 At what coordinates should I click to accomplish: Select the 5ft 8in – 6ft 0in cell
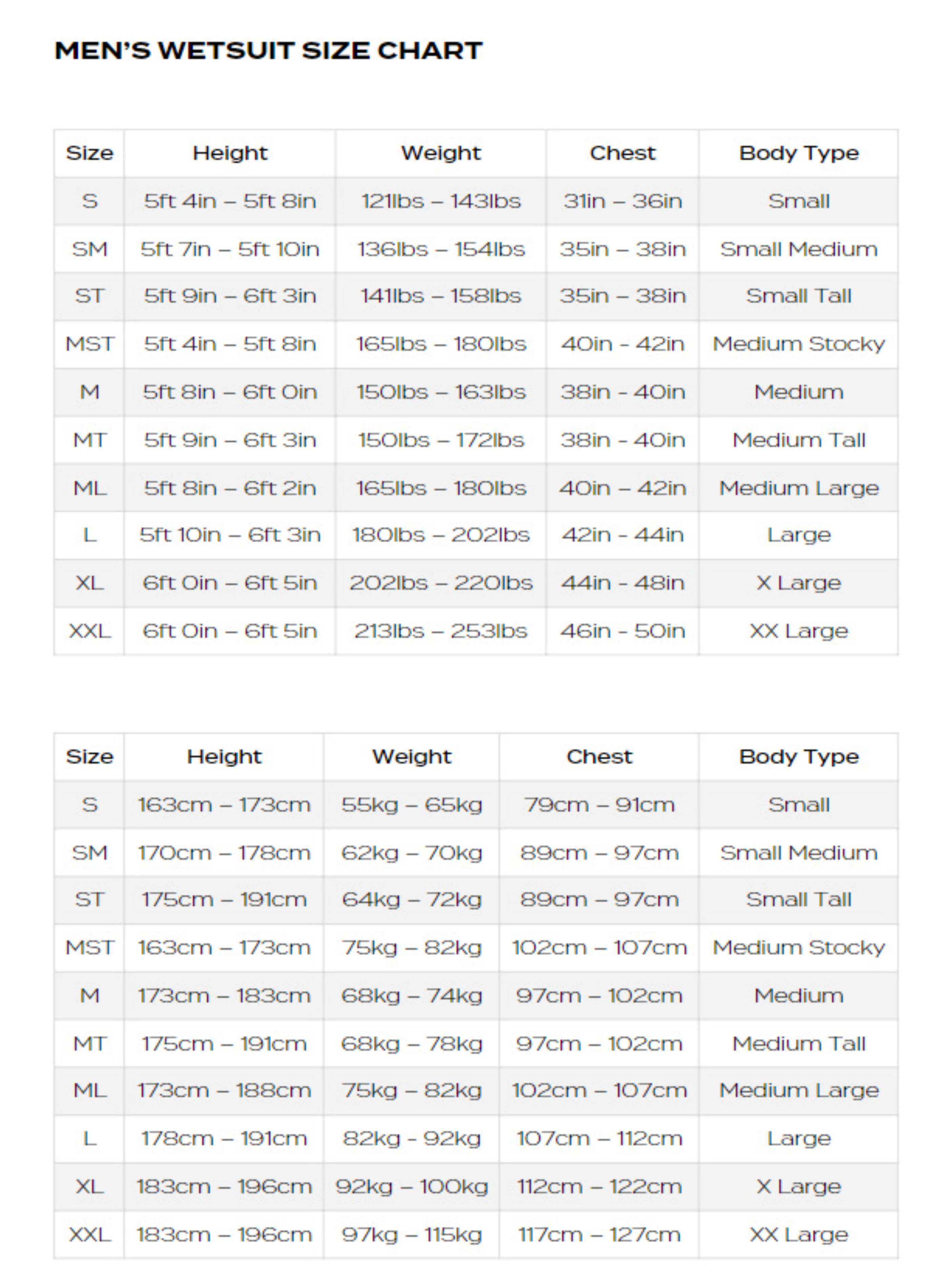coord(230,392)
